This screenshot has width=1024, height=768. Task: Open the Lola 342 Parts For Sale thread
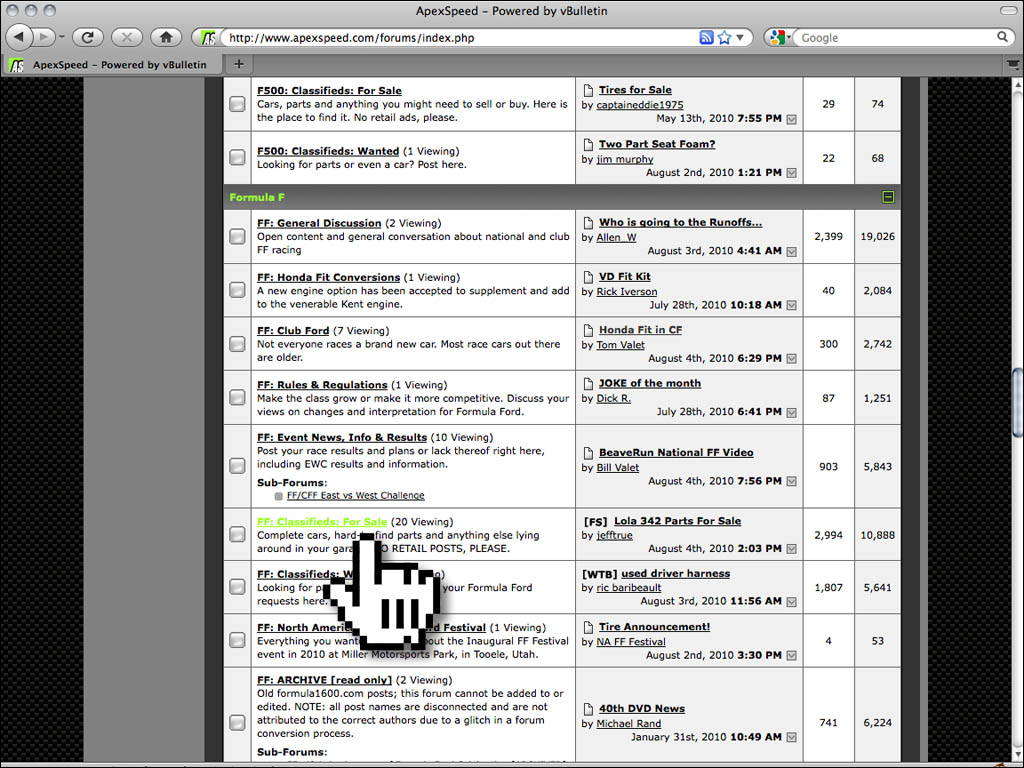(x=677, y=521)
